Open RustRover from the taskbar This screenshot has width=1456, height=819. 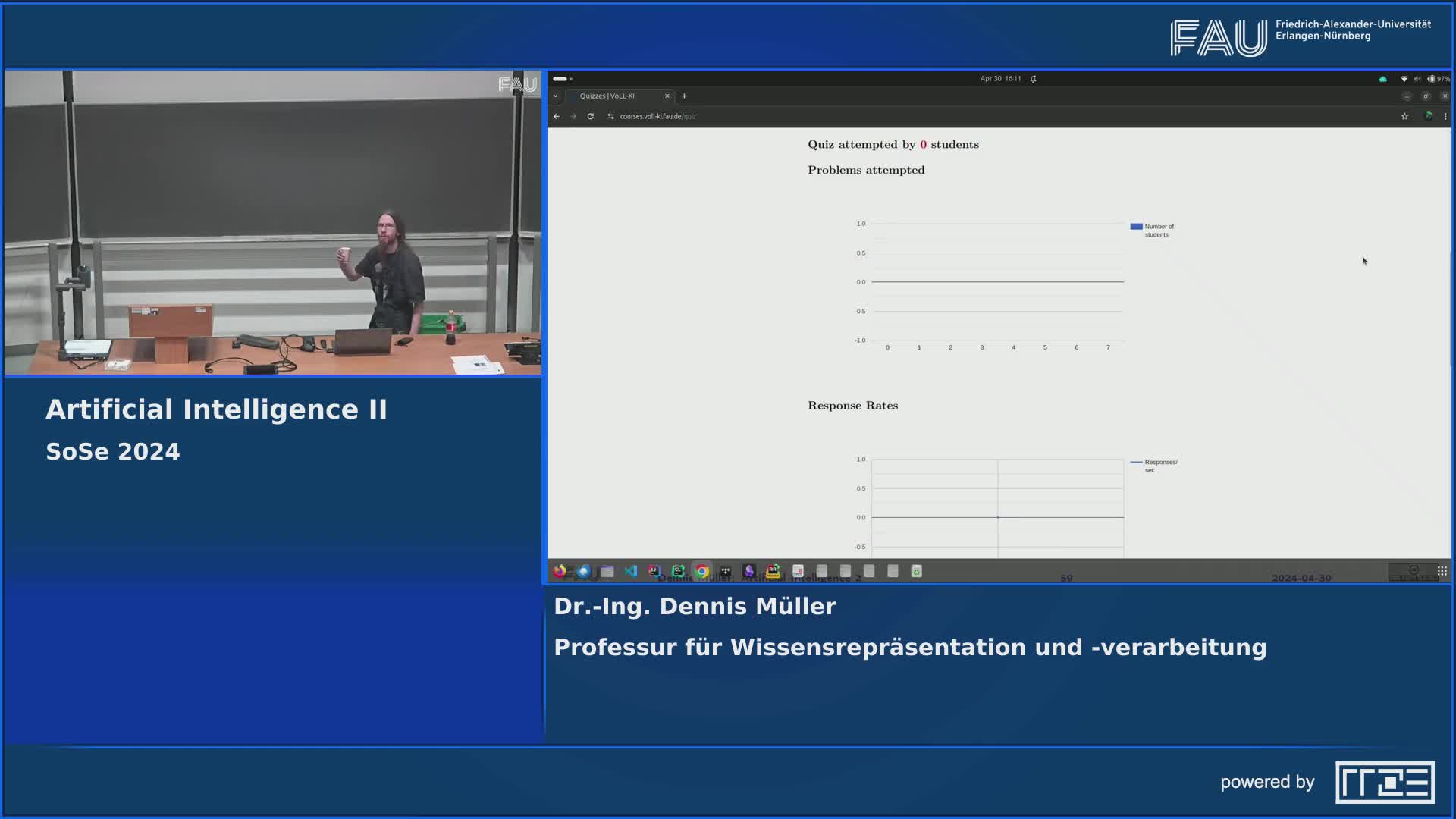771,571
